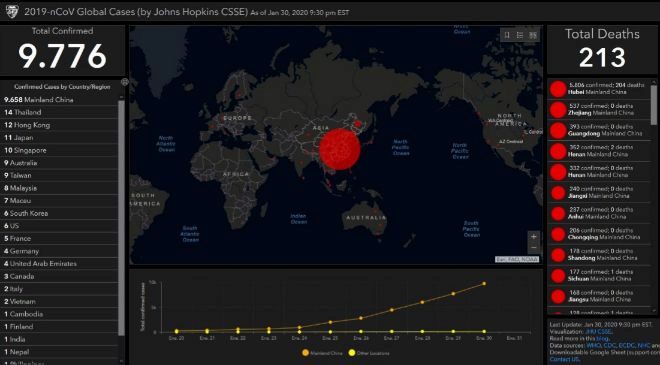Select Mainland China in the country list

coord(59,100)
